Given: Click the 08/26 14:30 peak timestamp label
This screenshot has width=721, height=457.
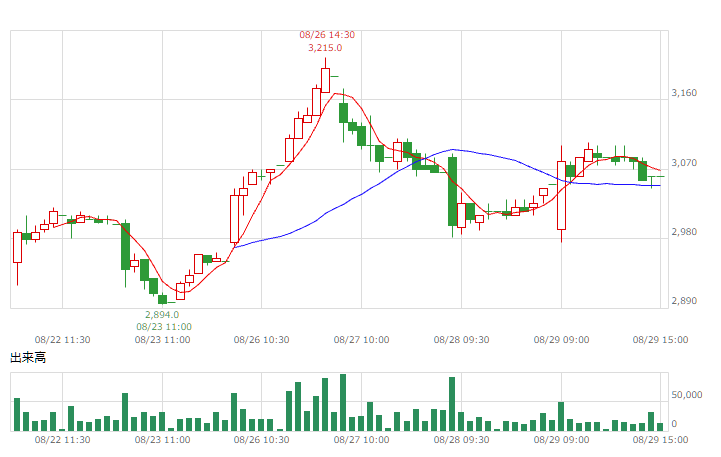Looking at the screenshot, I should [x=327, y=35].
